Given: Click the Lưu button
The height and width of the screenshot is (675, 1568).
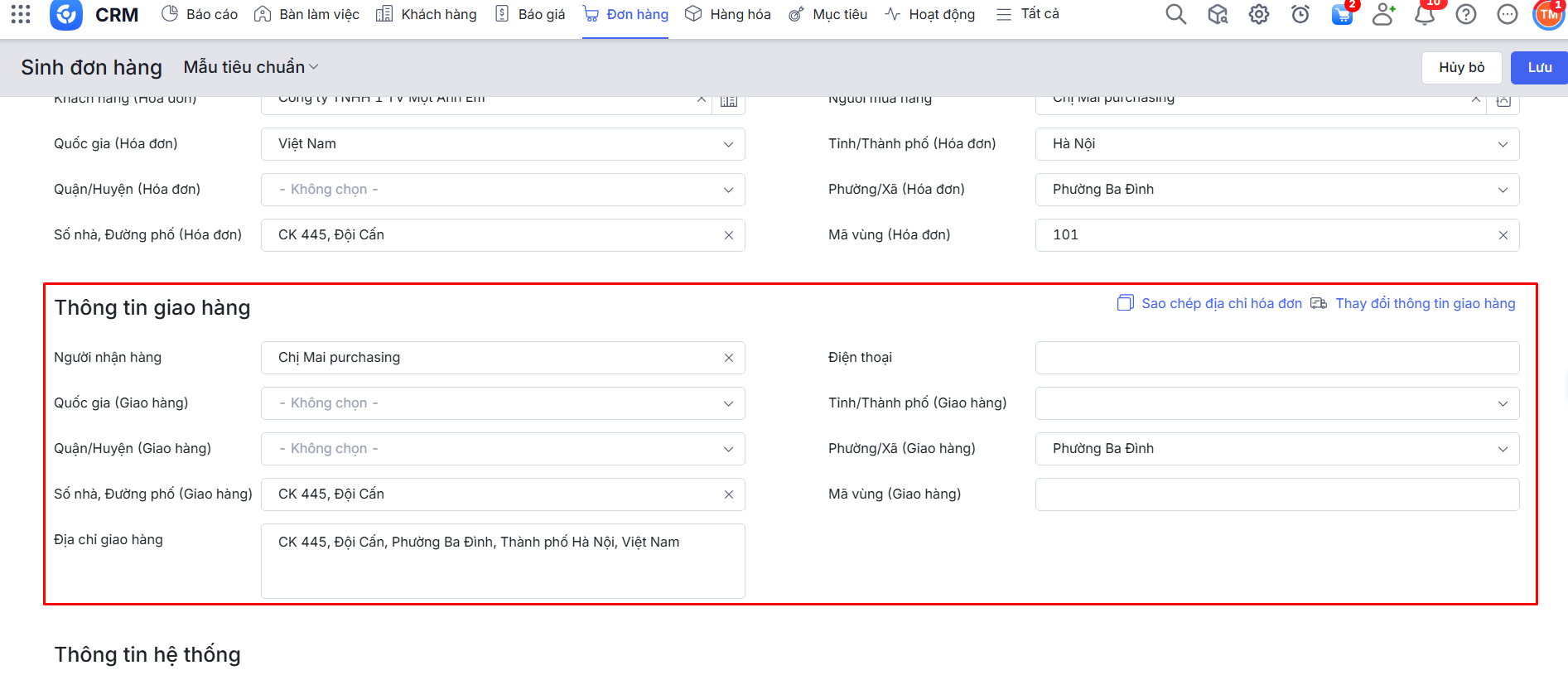Looking at the screenshot, I should coord(1538,67).
